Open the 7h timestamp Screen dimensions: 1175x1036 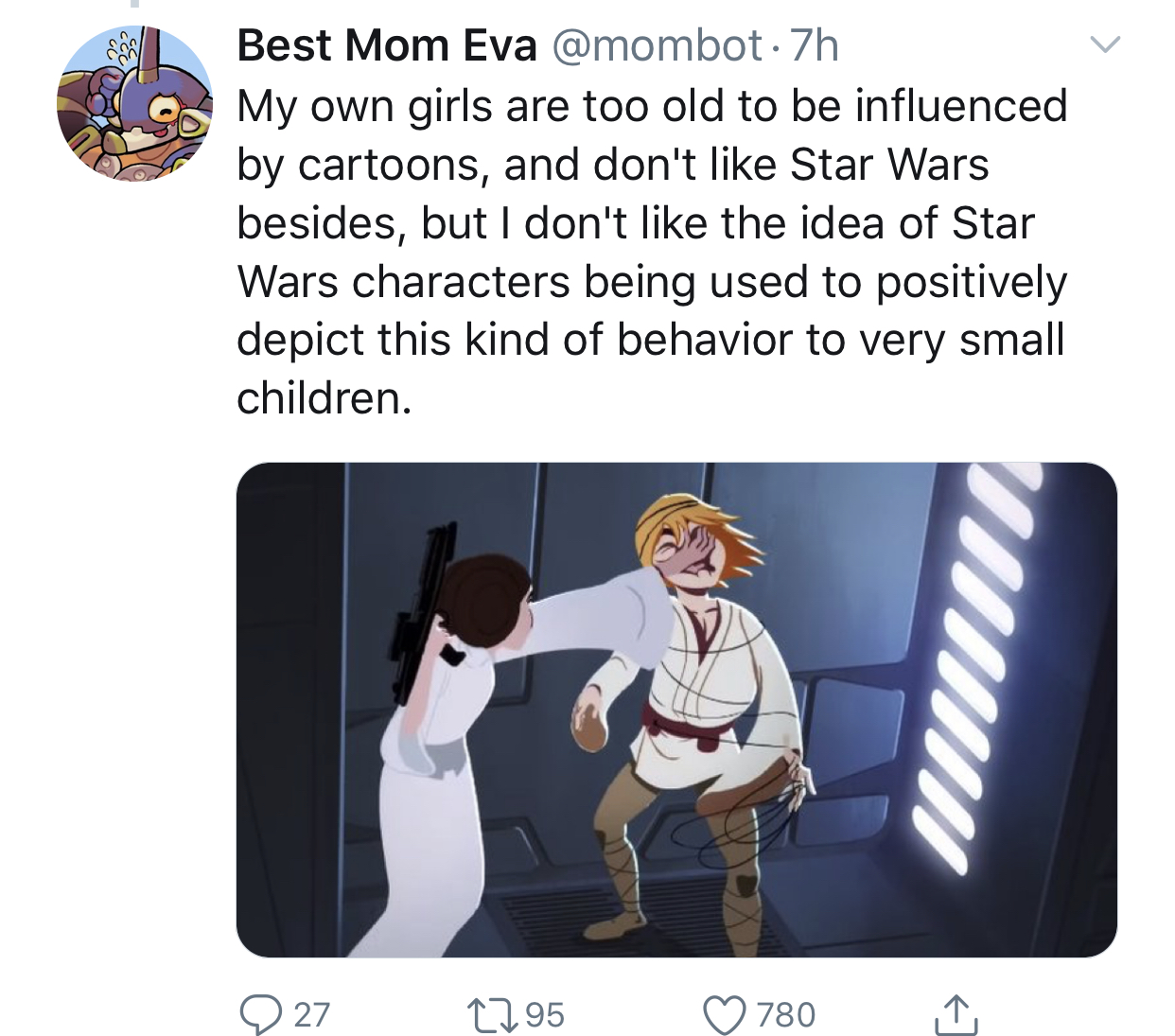coord(815,44)
